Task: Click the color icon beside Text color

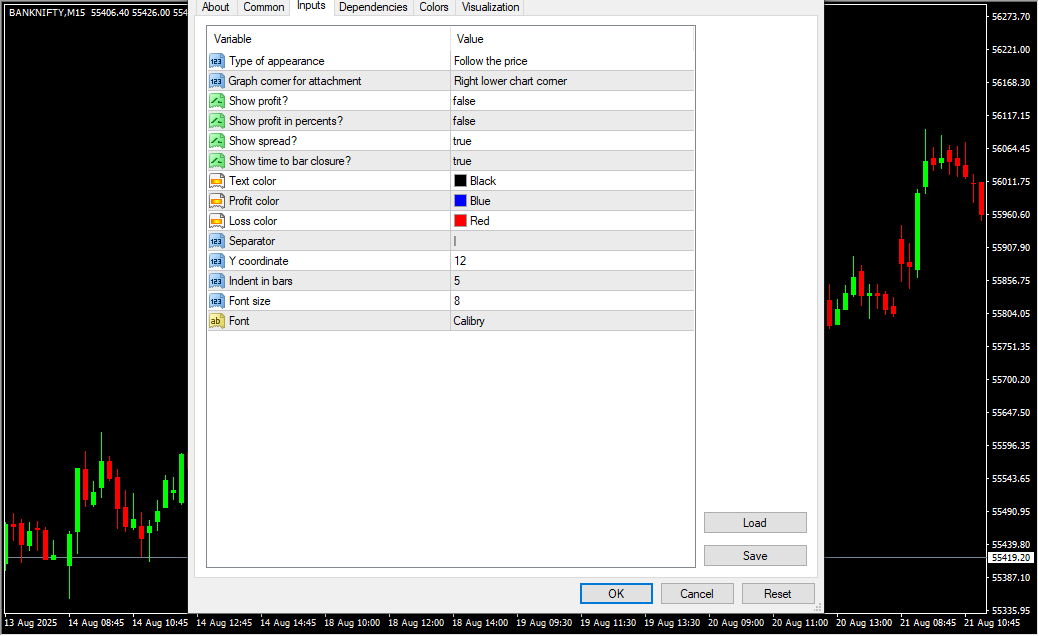Action: click(216, 181)
